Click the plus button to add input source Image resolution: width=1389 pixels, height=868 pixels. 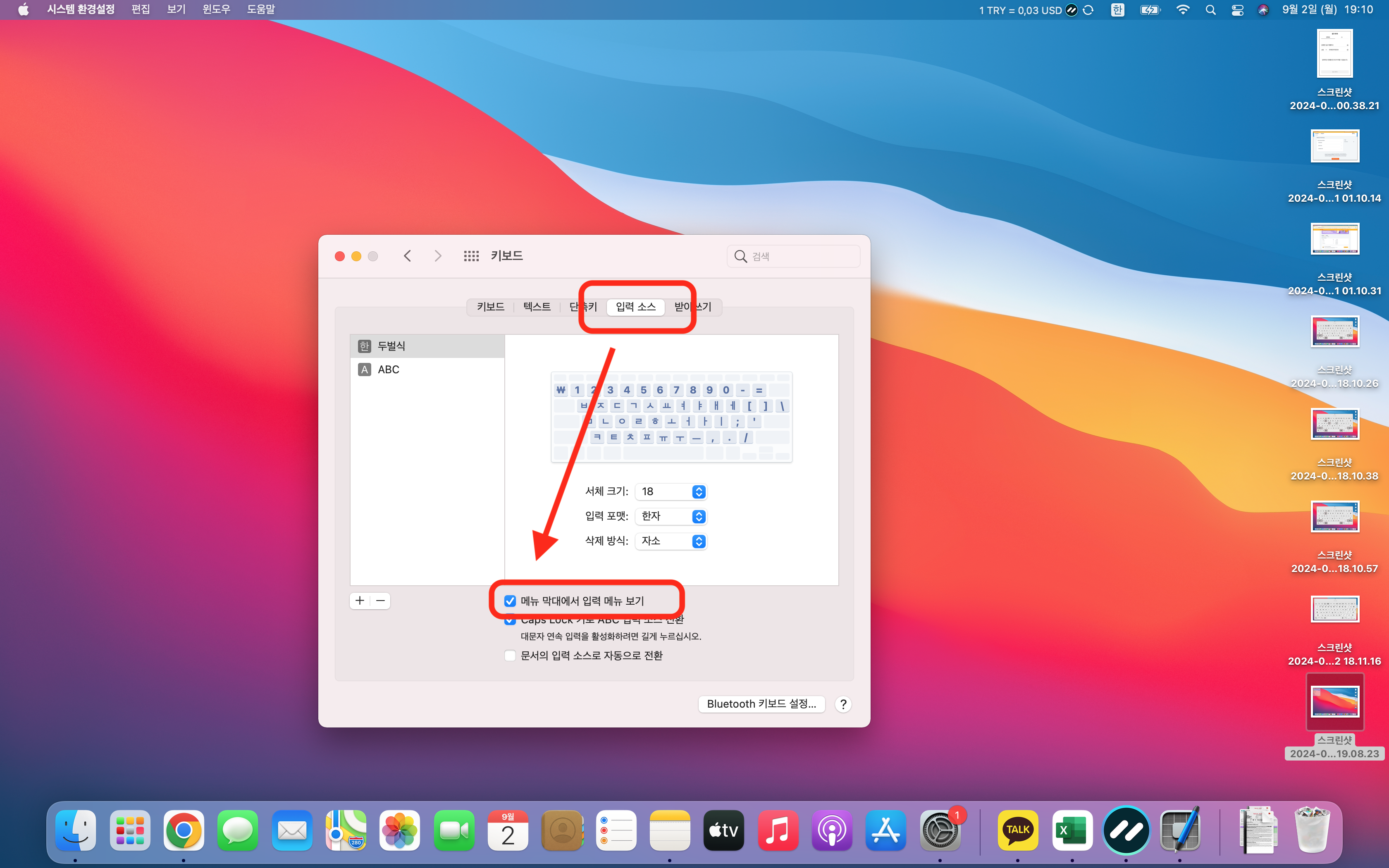click(360, 601)
